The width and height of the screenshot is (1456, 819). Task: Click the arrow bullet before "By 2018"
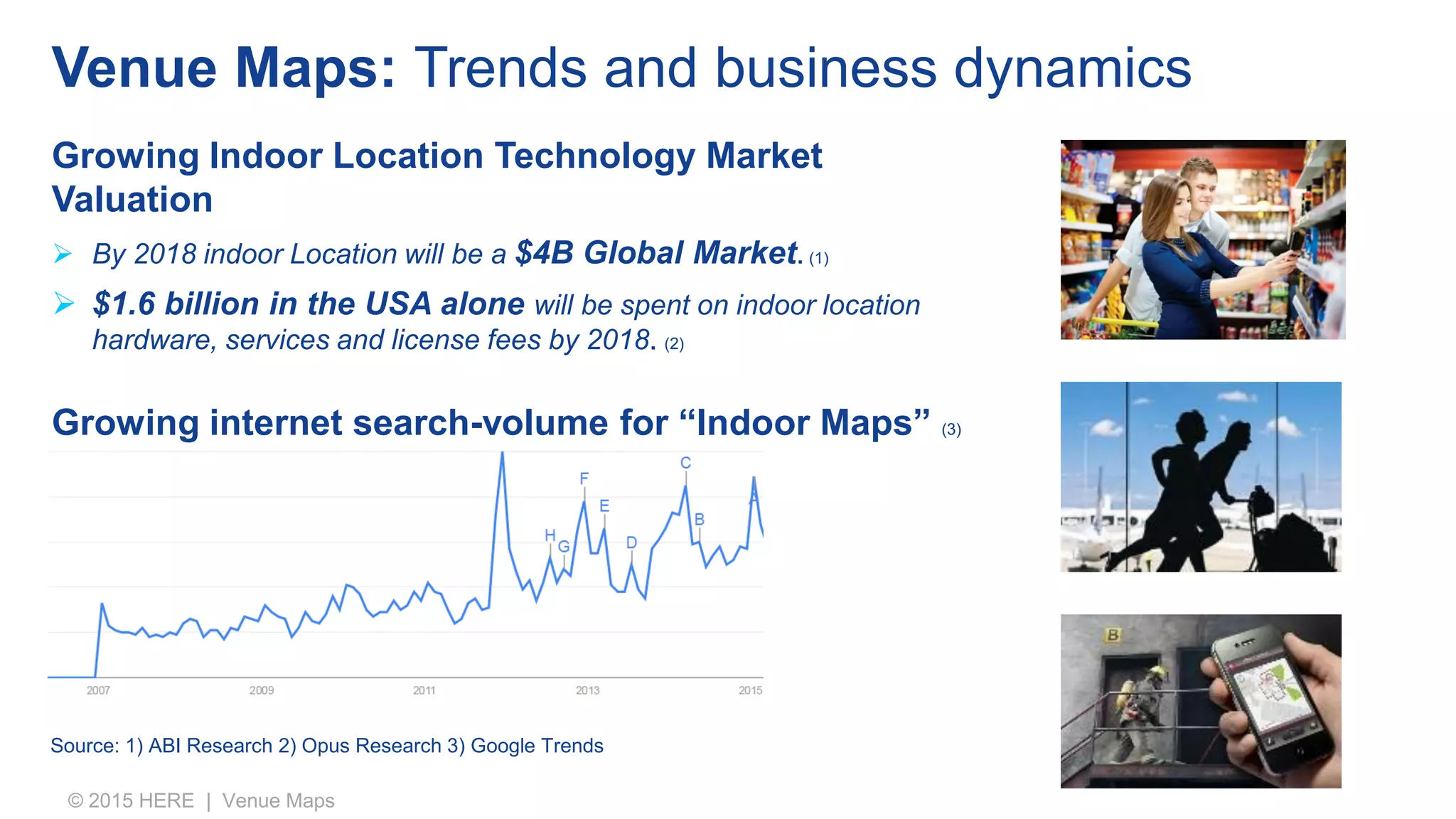point(63,253)
